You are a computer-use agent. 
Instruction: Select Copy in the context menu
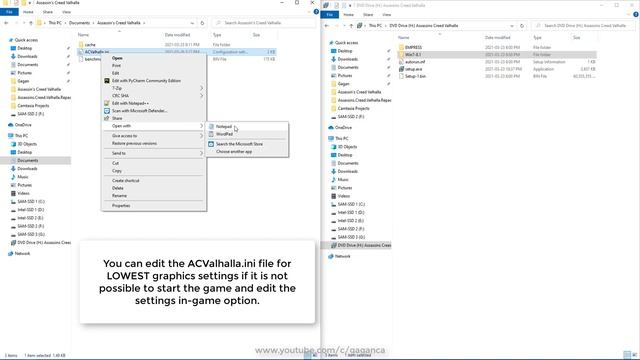point(117,171)
